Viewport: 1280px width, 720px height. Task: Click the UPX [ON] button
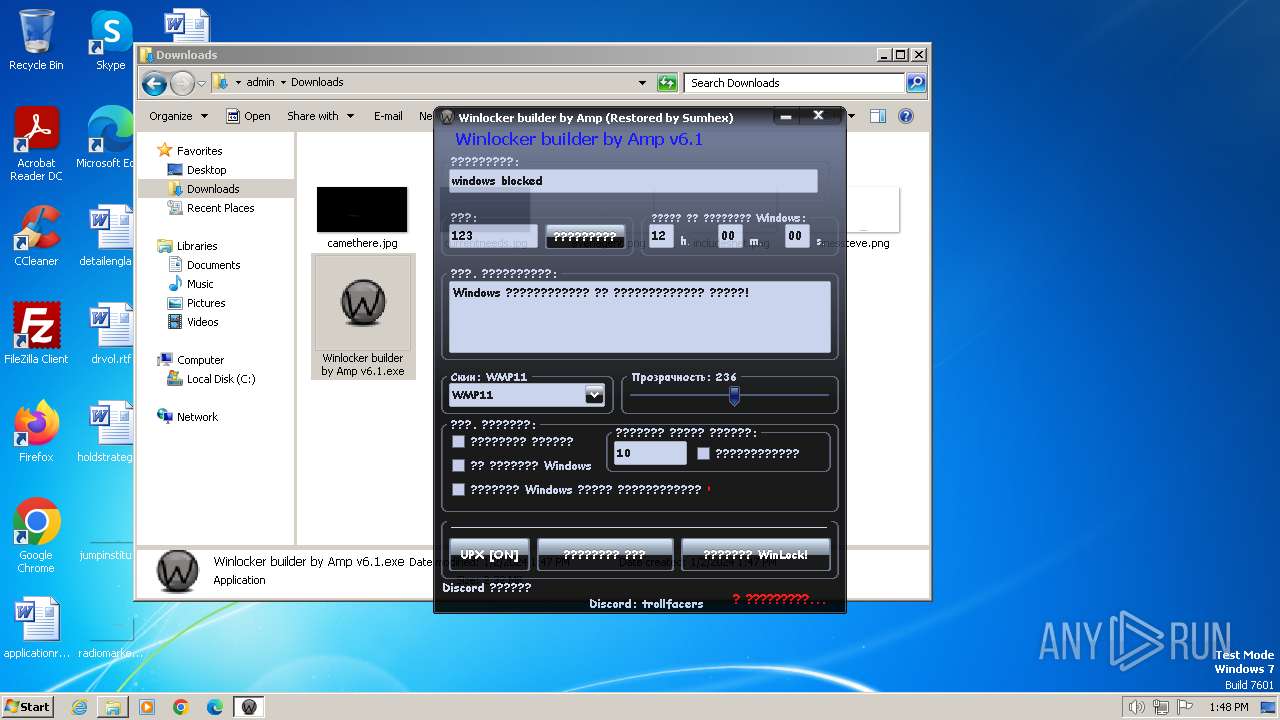(x=489, y=554)
